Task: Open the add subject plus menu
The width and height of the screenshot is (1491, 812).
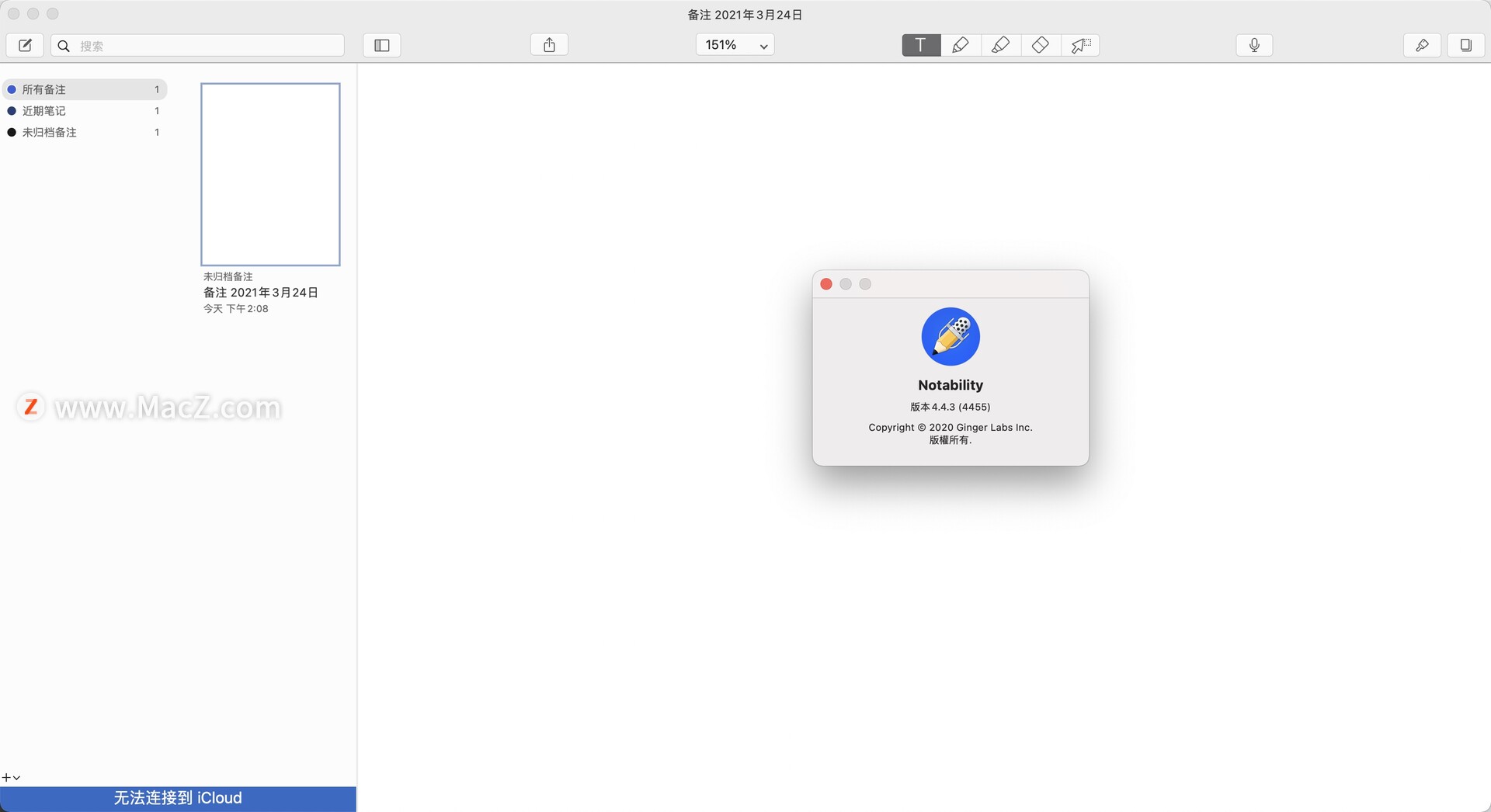Action: pyautogui.click(x=11, y=777)
